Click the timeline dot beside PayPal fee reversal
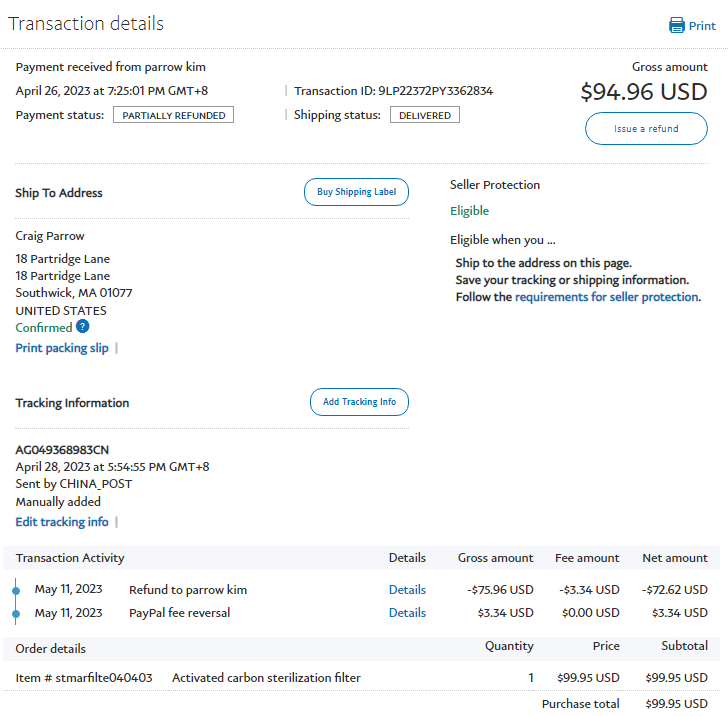 coord(16,613)
